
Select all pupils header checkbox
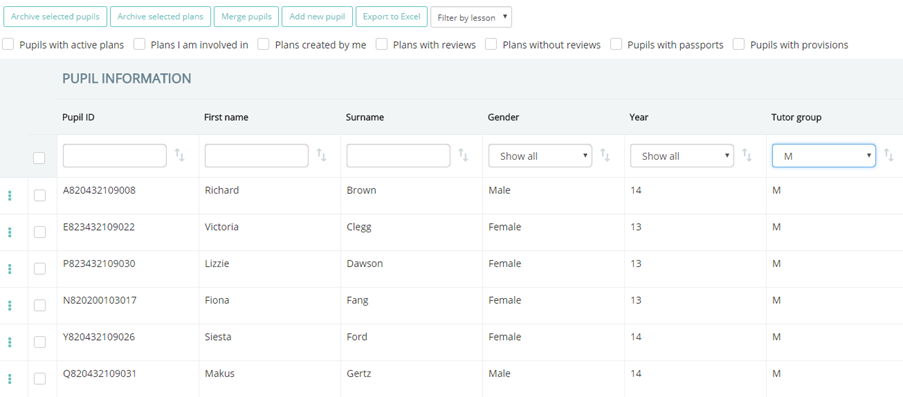[39, 158]
